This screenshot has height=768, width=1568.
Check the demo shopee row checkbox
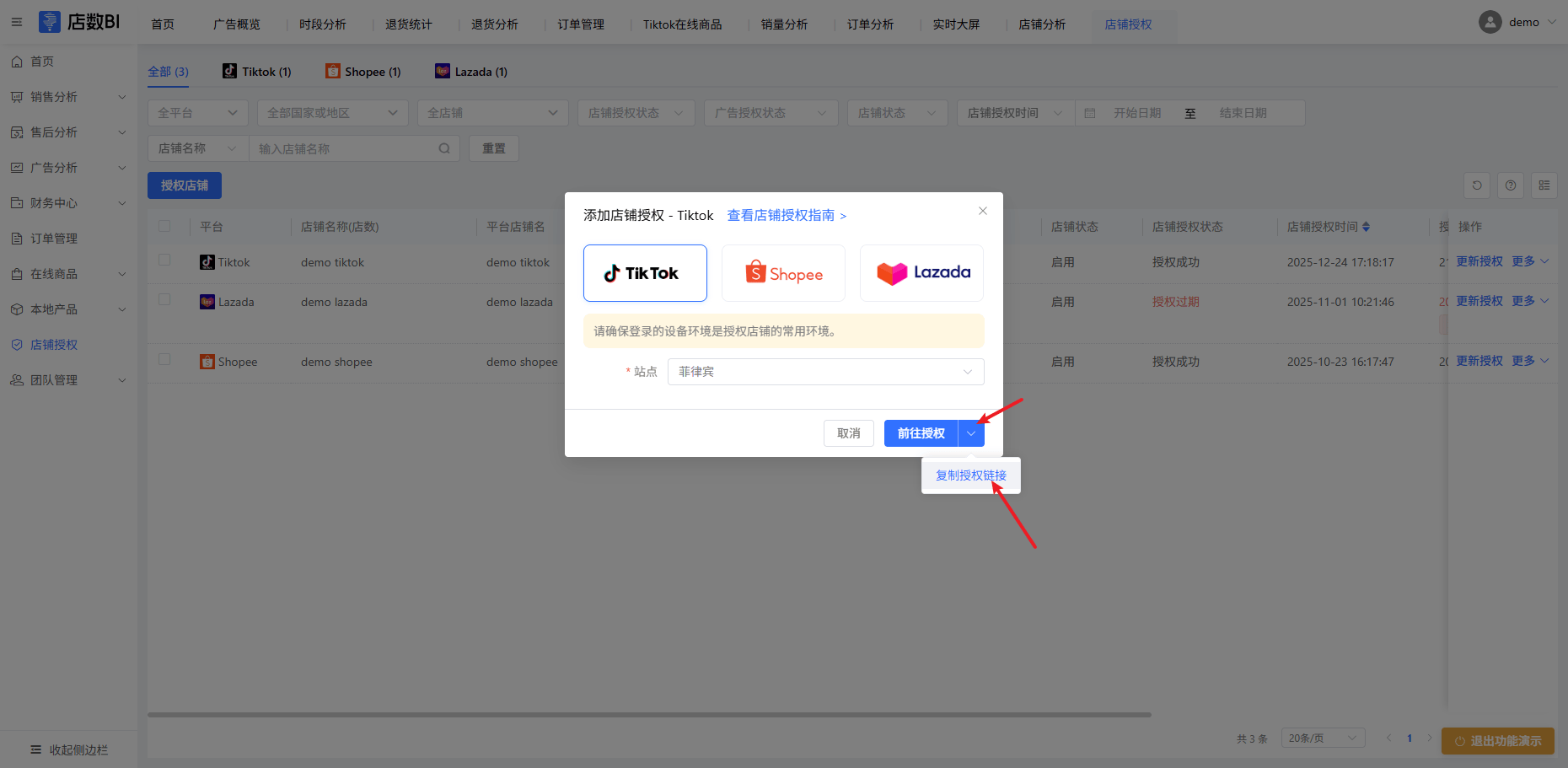click(164, 359)
